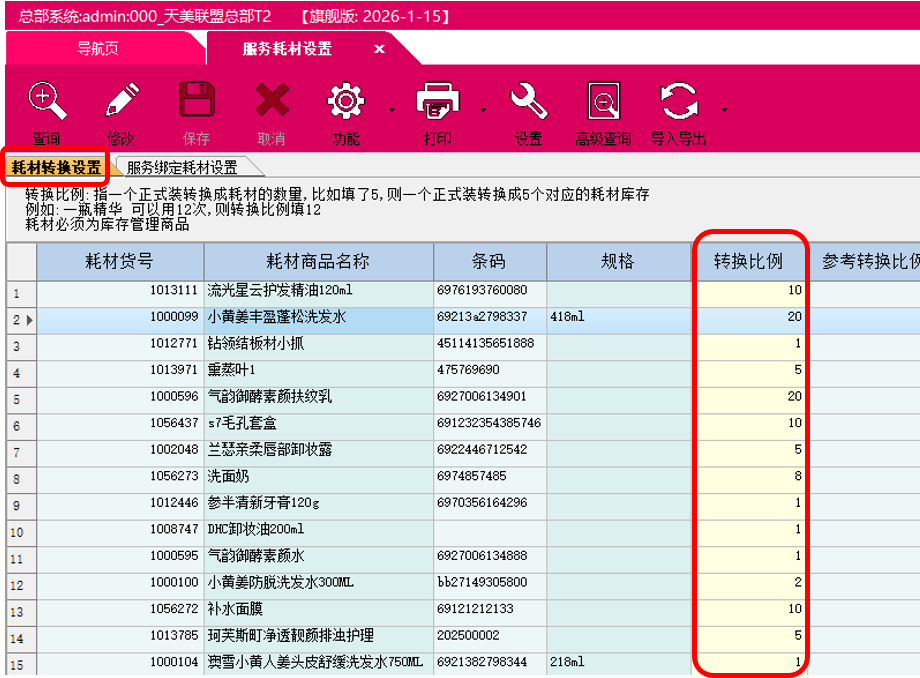The height and width of the screenshot is (678, 920).
Task: Switch to 服务绑定耗材设置 sub-tab
Action: click(x=182, y=168)
